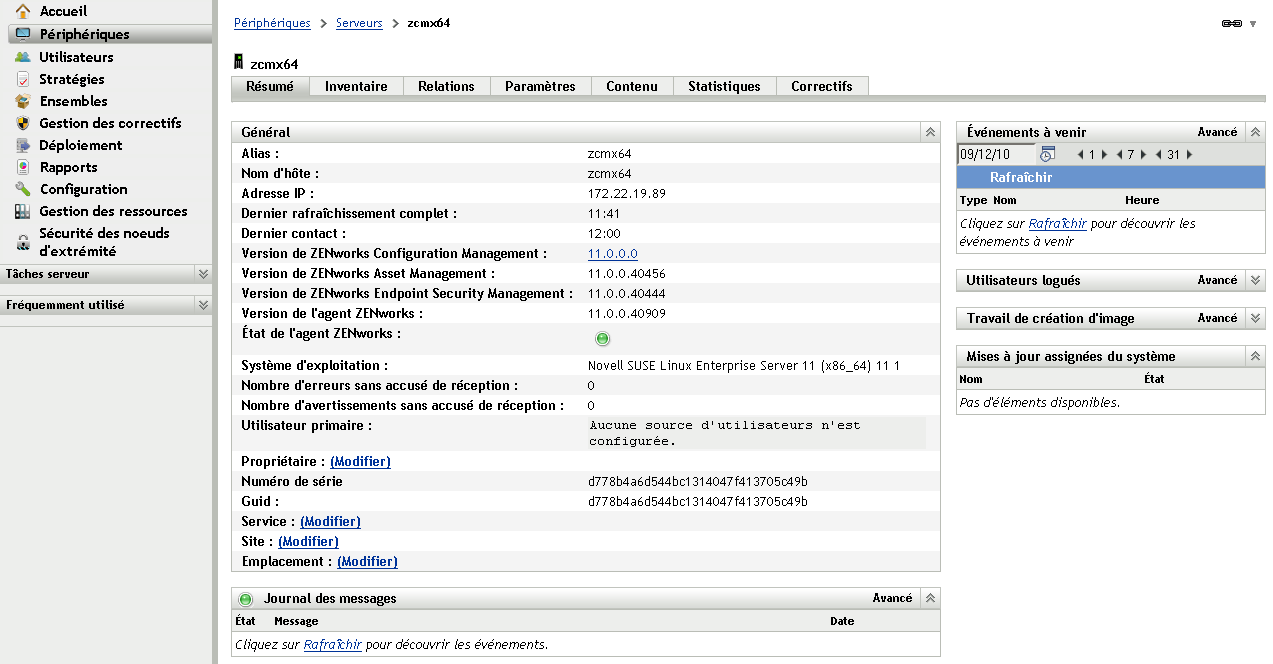The image size is (1273, 664).
Task: Collapse the Général panel
Action: pos(929,132)
